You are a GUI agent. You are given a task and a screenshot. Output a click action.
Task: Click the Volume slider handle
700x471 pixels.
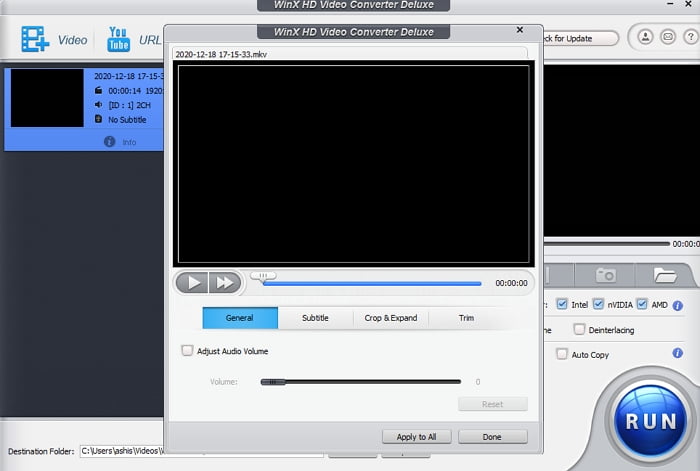273,382
